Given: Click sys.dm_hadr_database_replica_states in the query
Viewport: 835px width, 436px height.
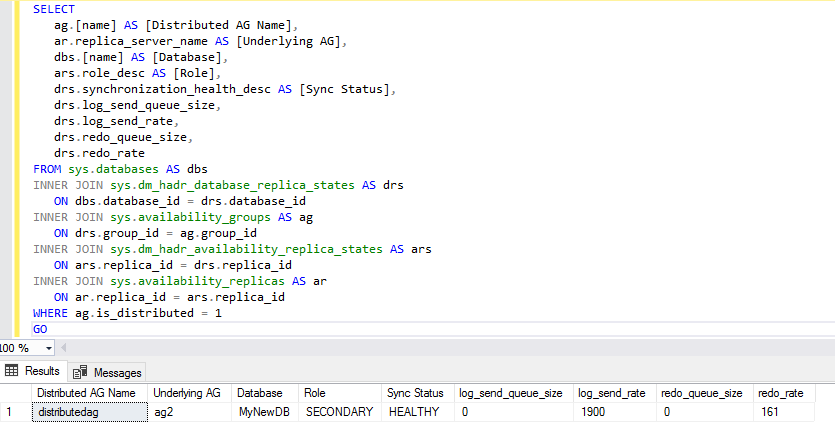Looking at the screenshot, I should [x=232, y=185].
